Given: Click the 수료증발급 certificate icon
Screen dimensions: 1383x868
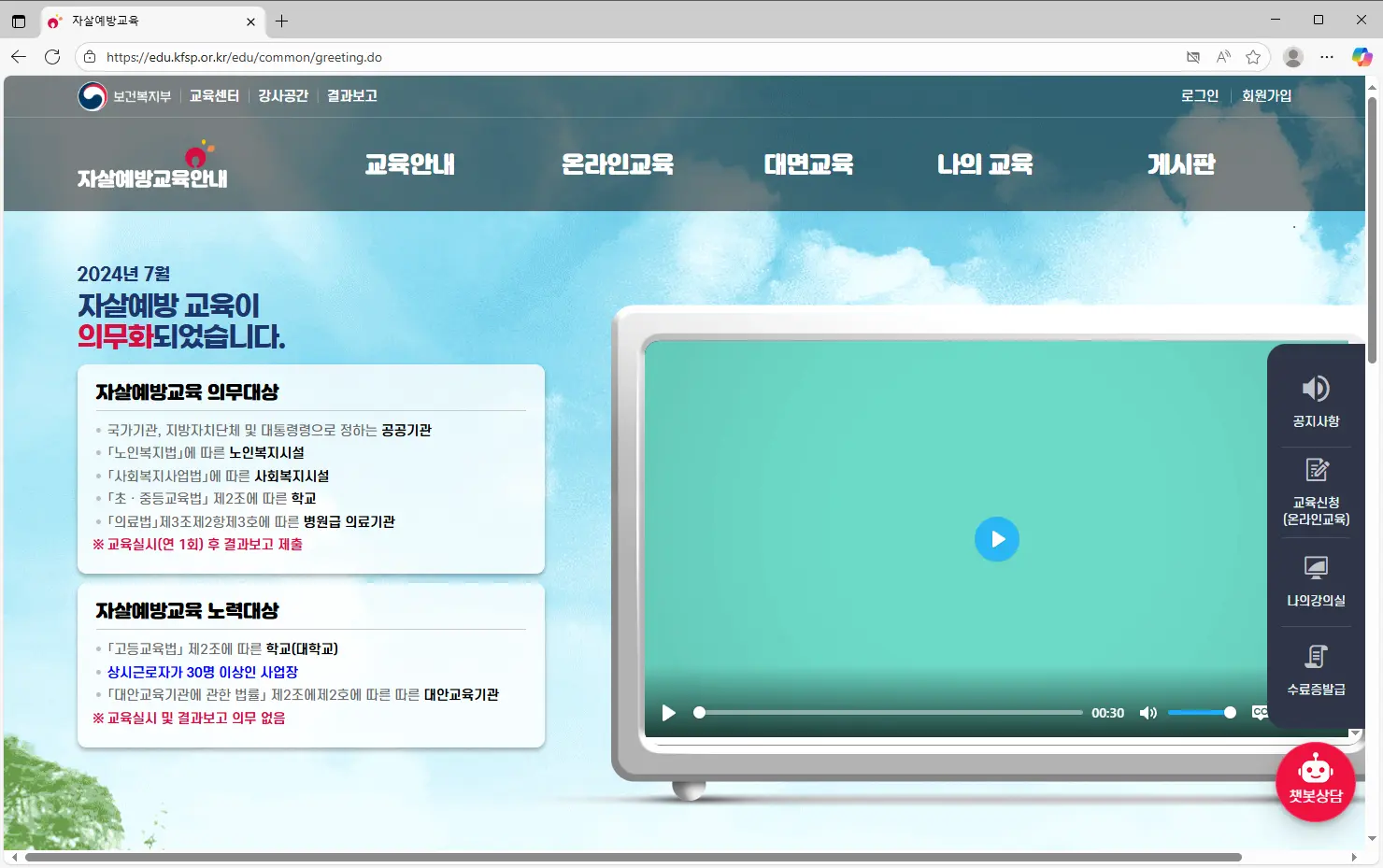Looking at the screenshot, I should 1316,668.
